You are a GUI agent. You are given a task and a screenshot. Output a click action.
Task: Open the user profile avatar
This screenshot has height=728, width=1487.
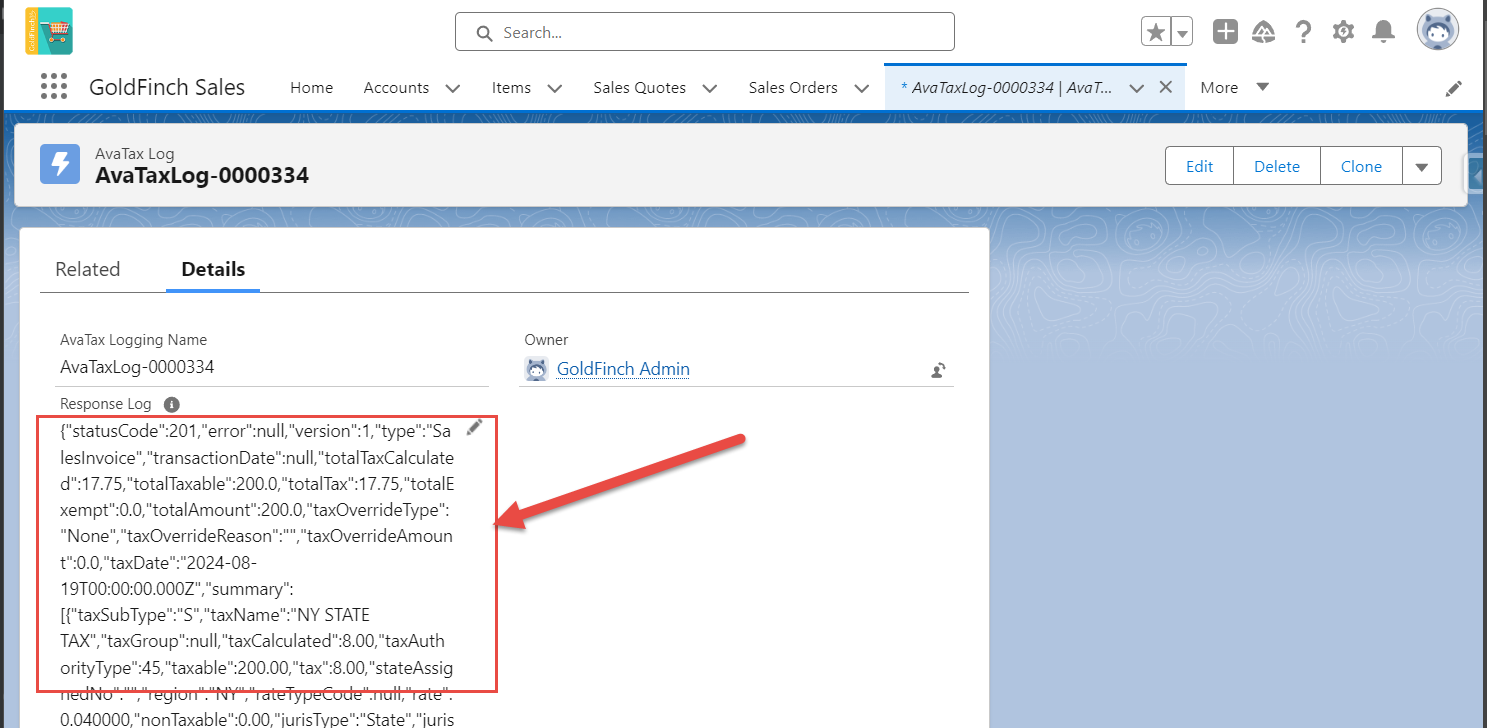point(1437,31)
